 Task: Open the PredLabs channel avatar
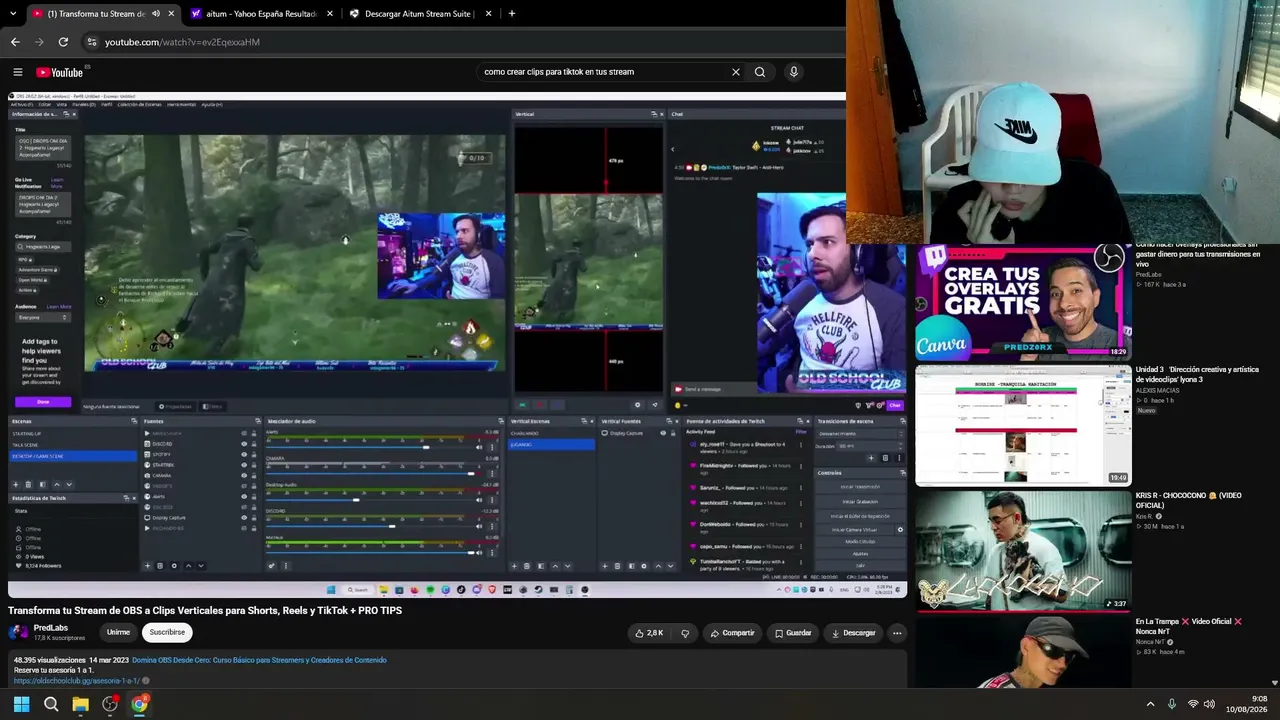[18, 632]
